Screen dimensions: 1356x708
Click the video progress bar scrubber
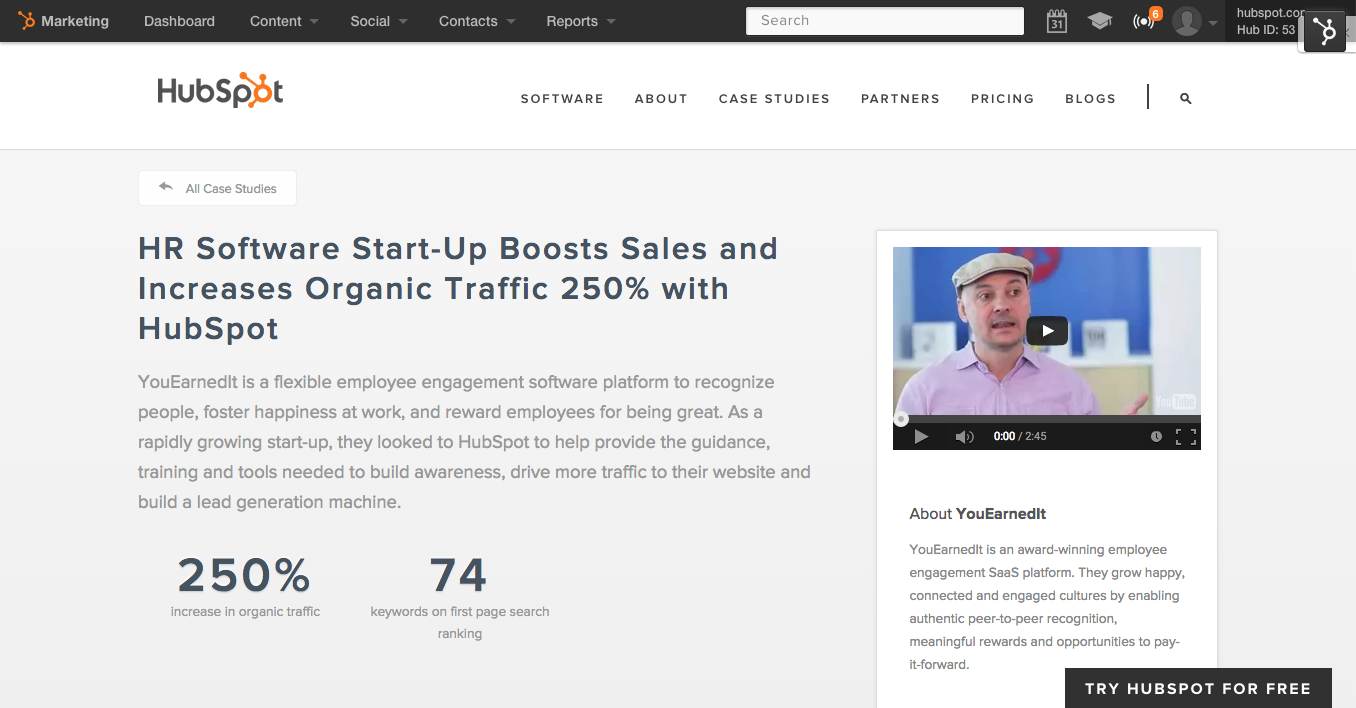[x=901, y=419]
